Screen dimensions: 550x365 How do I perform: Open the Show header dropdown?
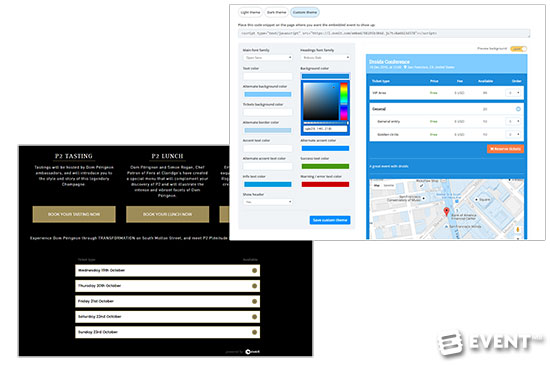click(268, 202)
